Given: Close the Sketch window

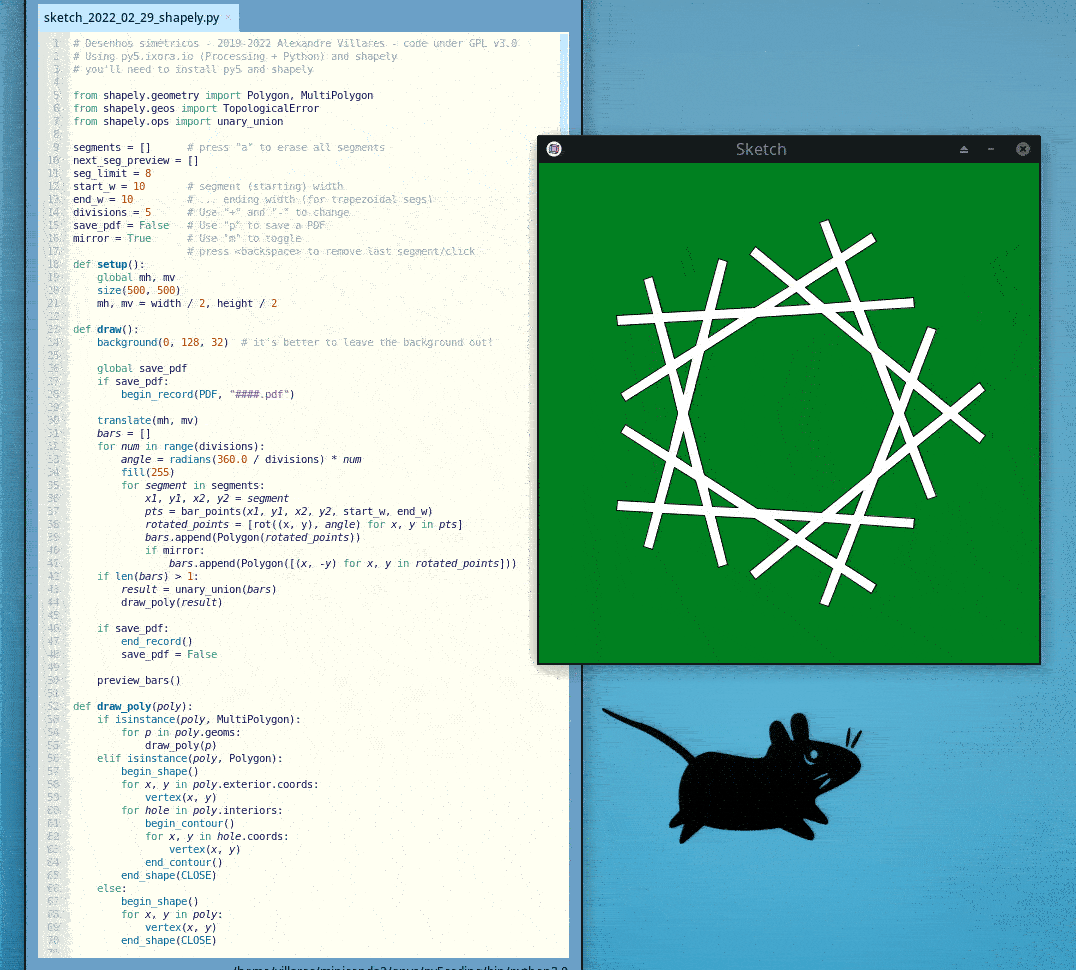Looking at the screenshot, I should coord(1022,149).
